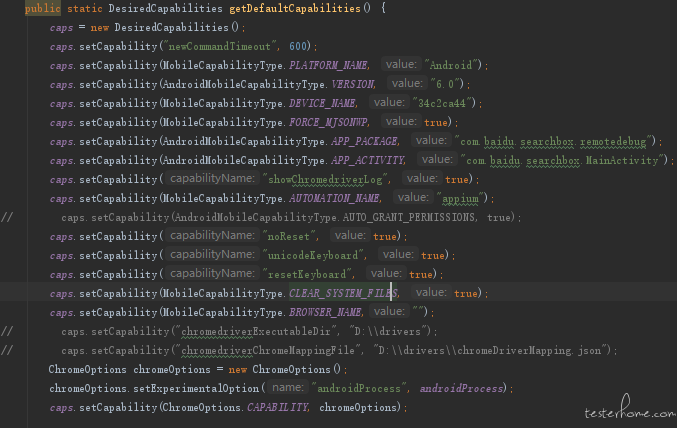The width and height of the screenshot is (677, 428).
Task: Click the setExperimentalOption method call
Action: point(196,388)
